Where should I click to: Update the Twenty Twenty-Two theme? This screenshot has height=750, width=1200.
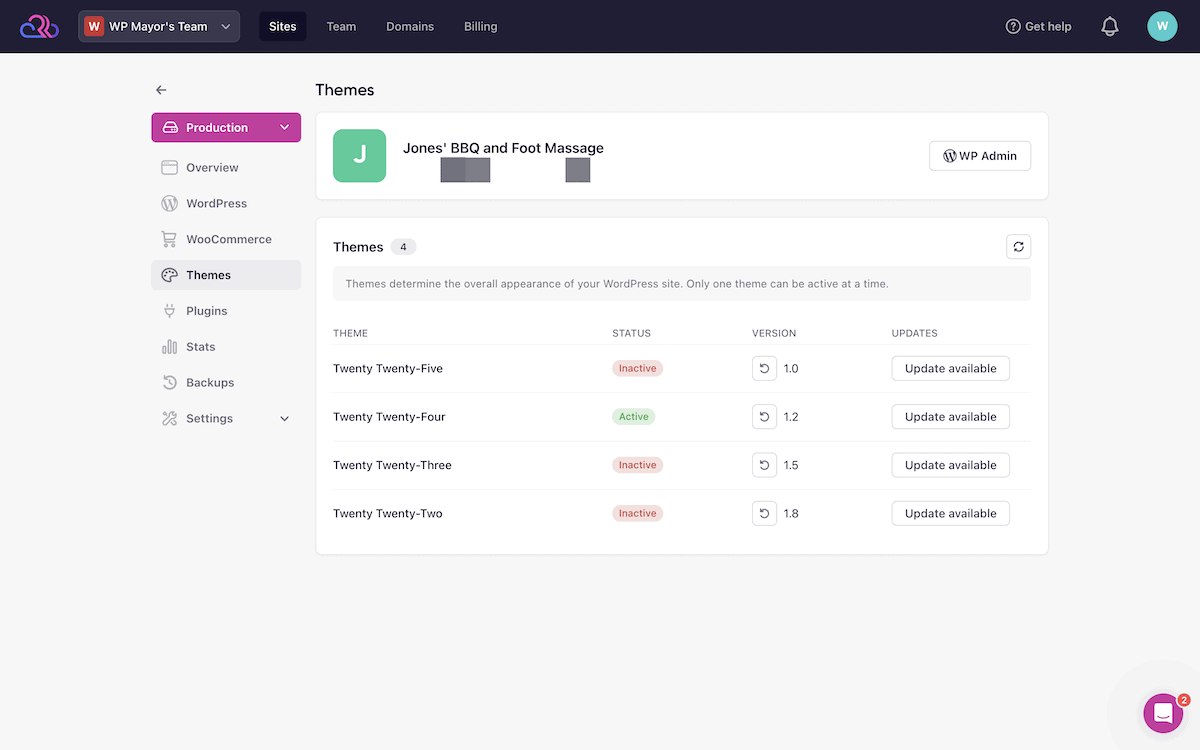coord(951,513)
